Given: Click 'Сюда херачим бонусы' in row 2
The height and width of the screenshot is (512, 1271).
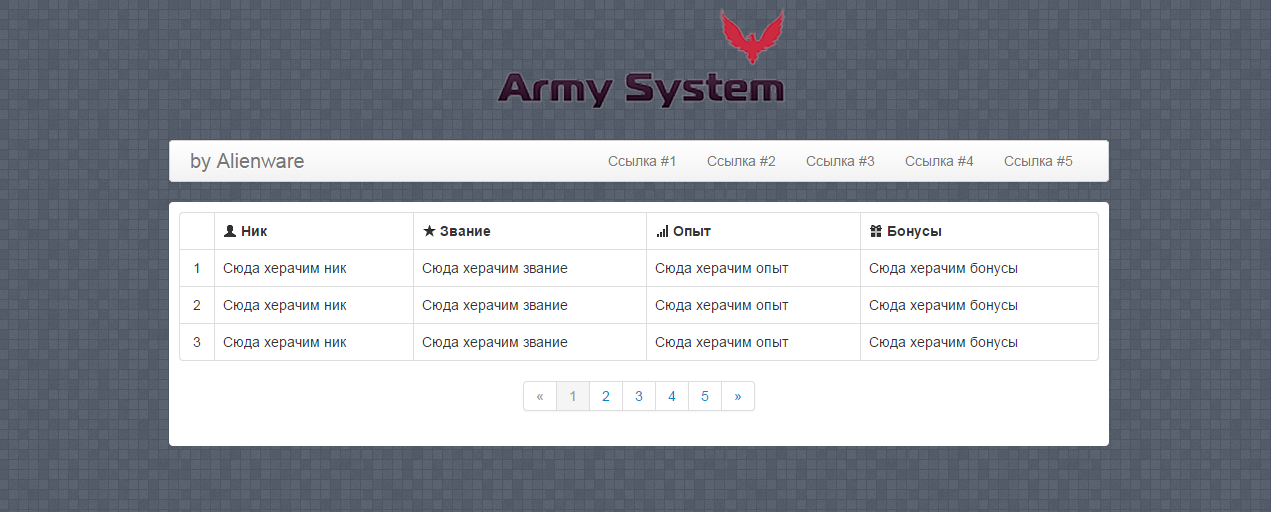Looking at the screenshot, I should point(943,305).
